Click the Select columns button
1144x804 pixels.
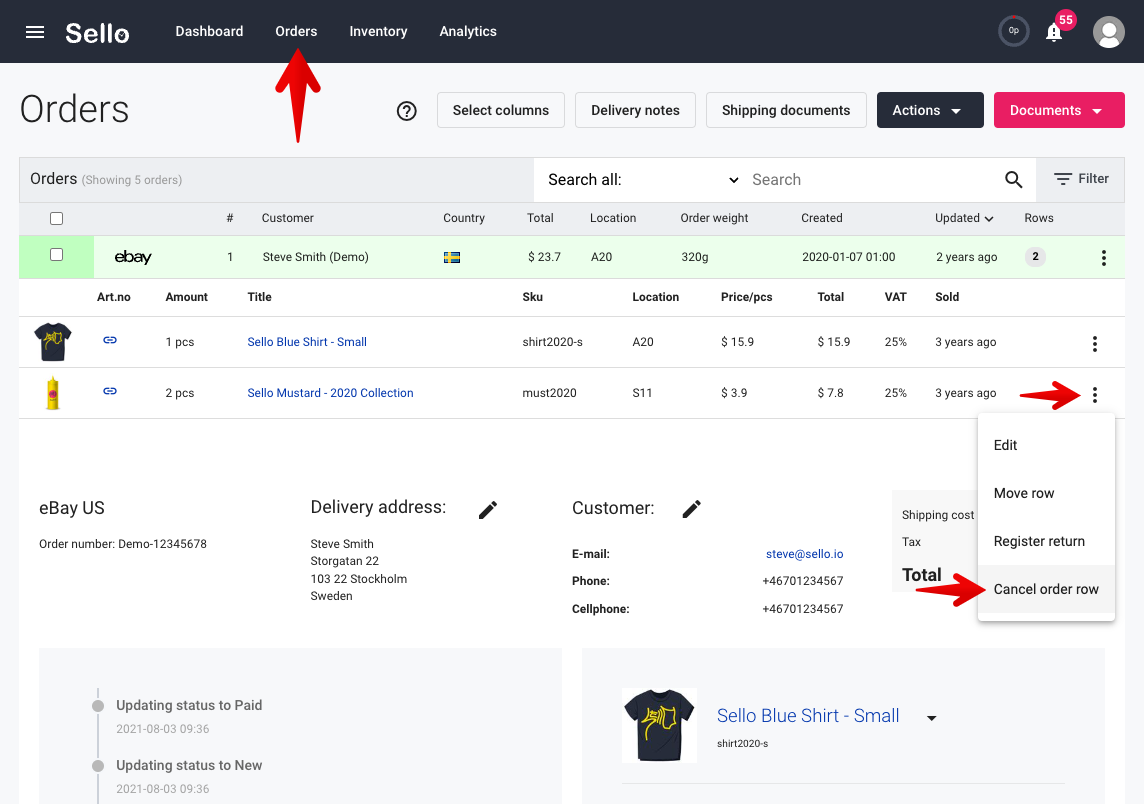point(500,110)
